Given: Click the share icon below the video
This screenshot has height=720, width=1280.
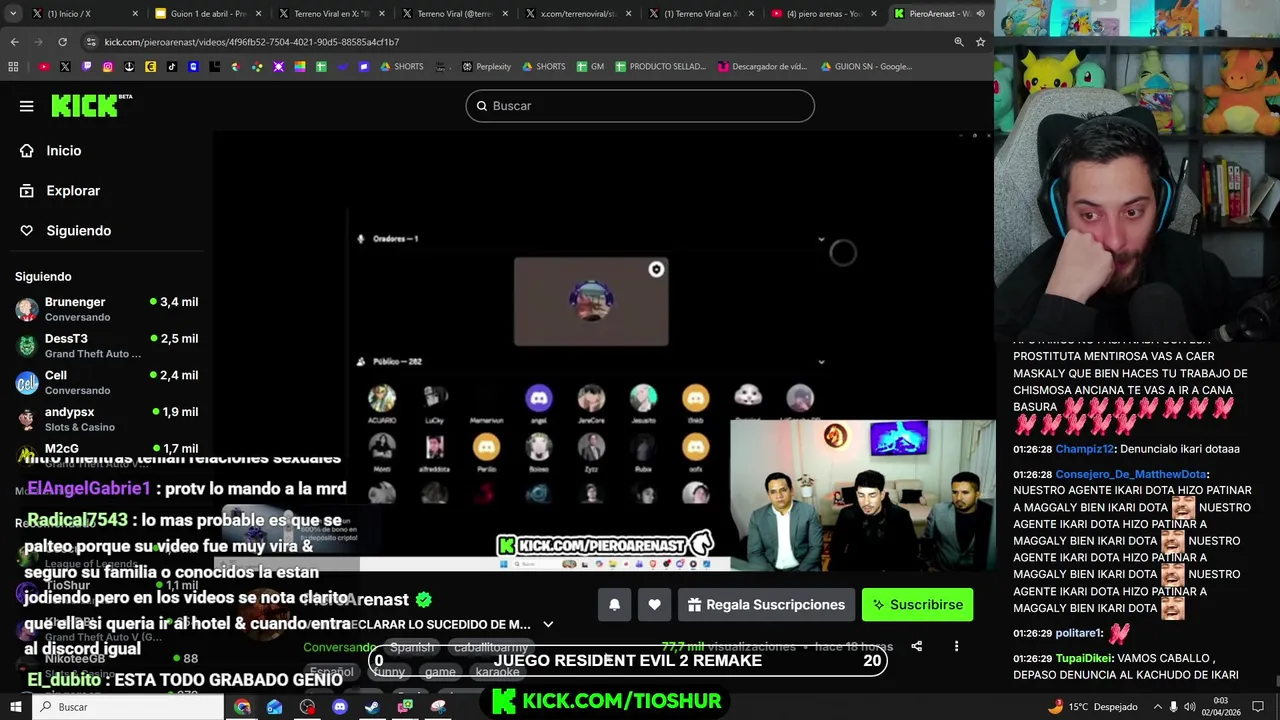Looking at the screenshot, I should coord(916,646).
